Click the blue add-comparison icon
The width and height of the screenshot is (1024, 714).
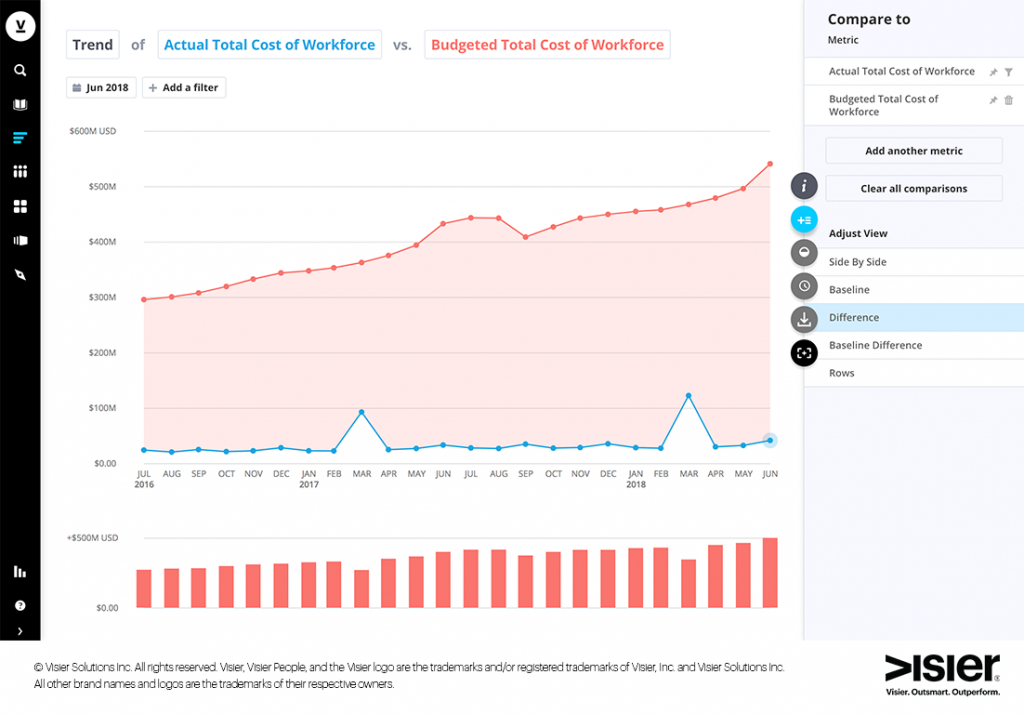click(804, 219)
